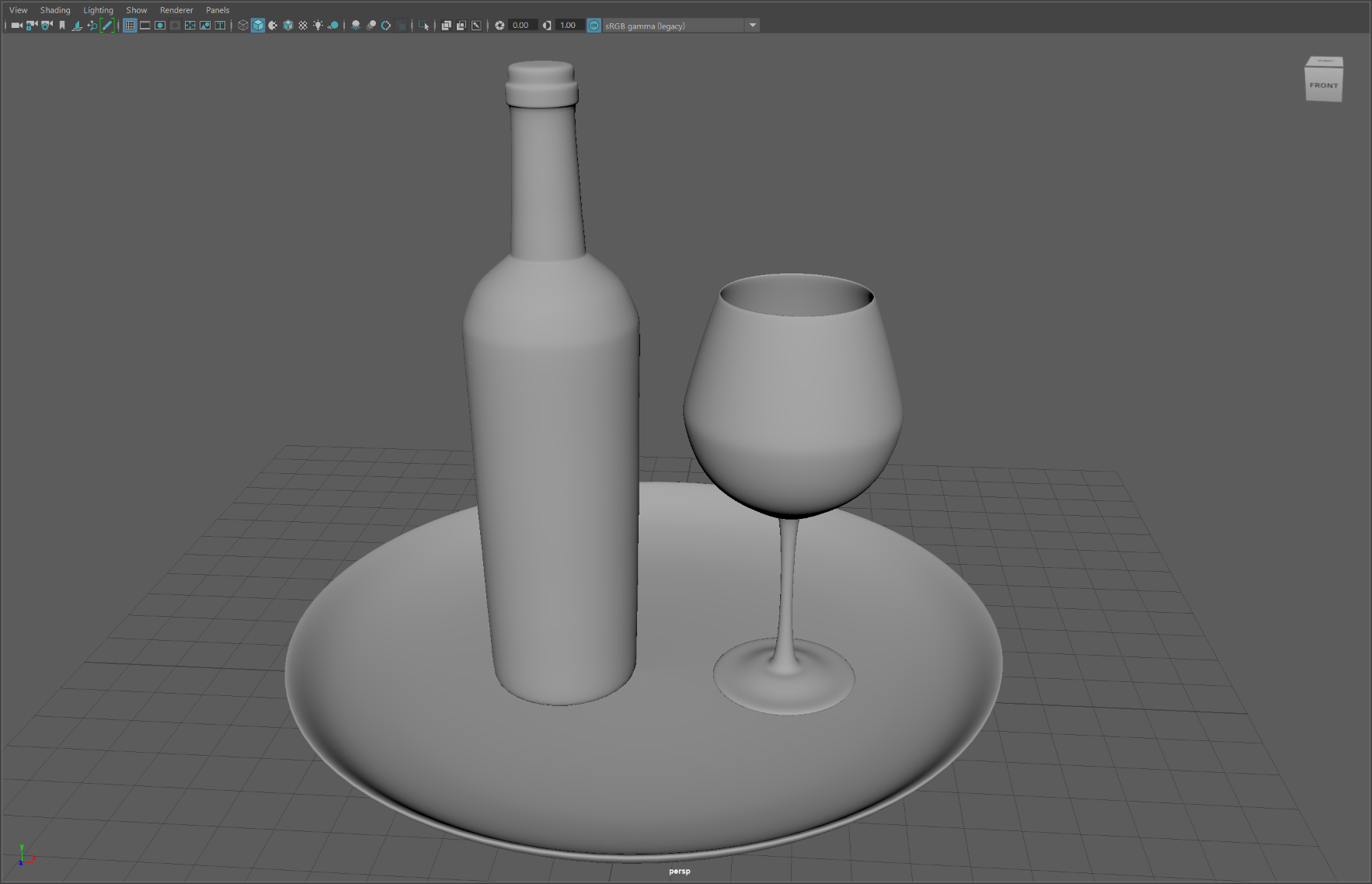Image resolution: width=1372 pixels, height=884 pixels.
Task: Toggle the Film Gate icon
Action: 145,26
